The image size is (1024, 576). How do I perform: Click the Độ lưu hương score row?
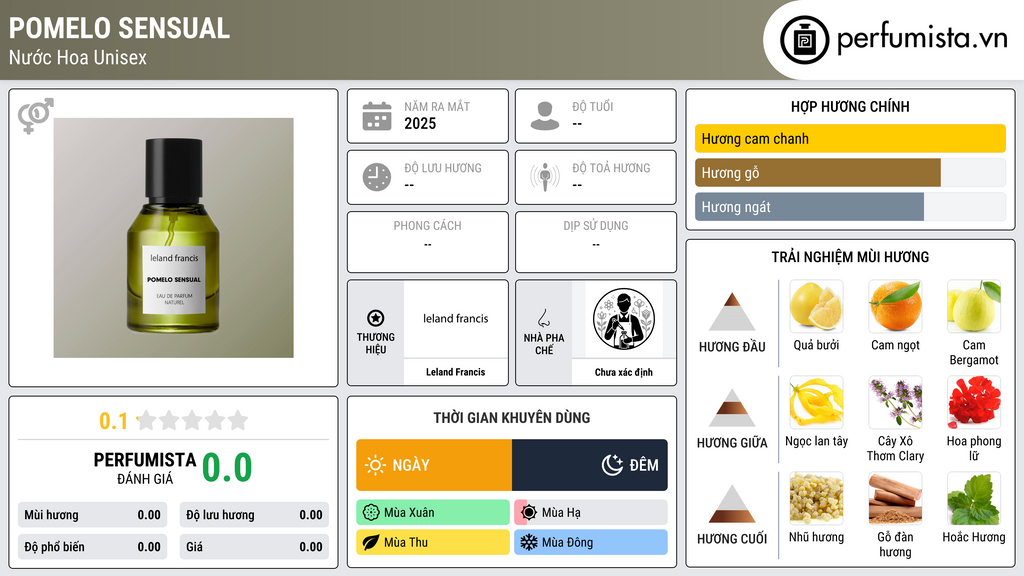(x=254, y=515)
